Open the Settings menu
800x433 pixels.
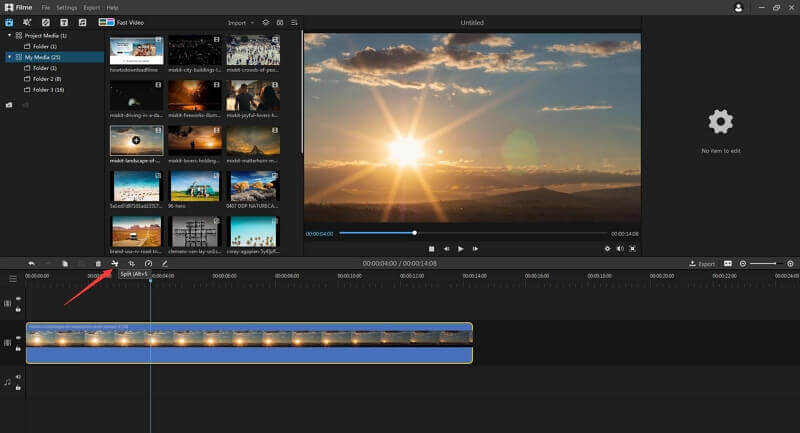pyautogui.click(x=66, y=8)
